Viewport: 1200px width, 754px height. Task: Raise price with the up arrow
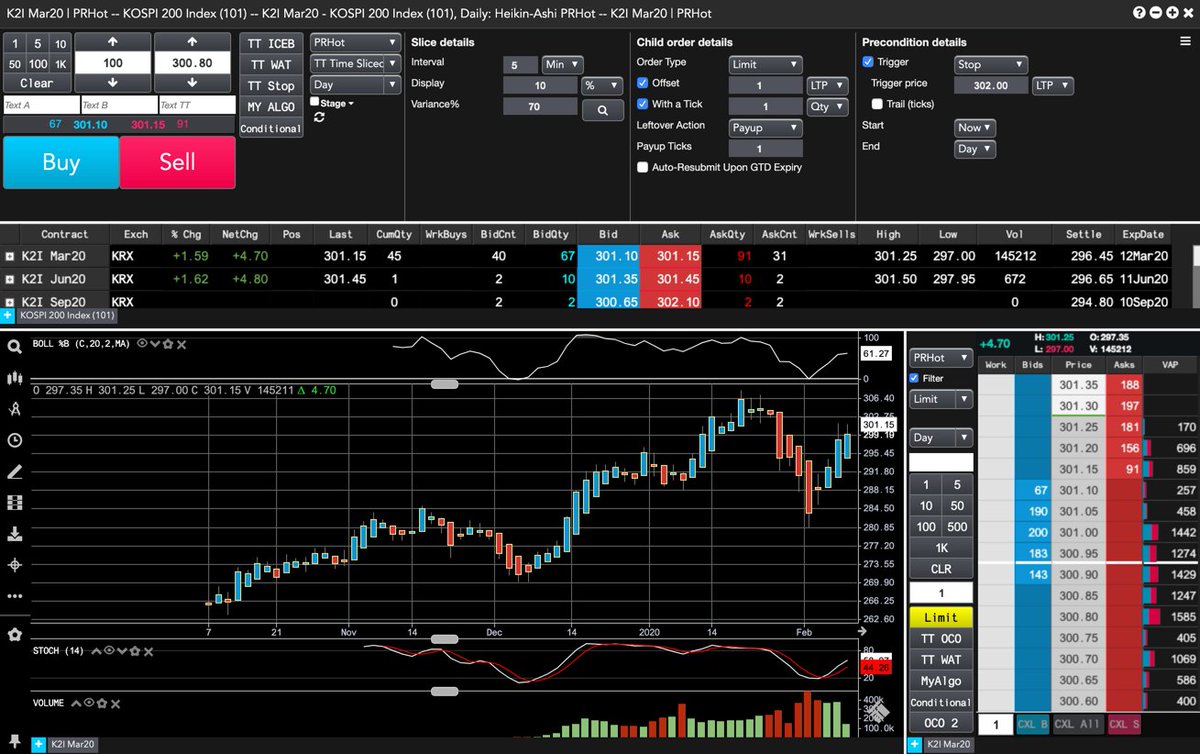click(192, 43)
